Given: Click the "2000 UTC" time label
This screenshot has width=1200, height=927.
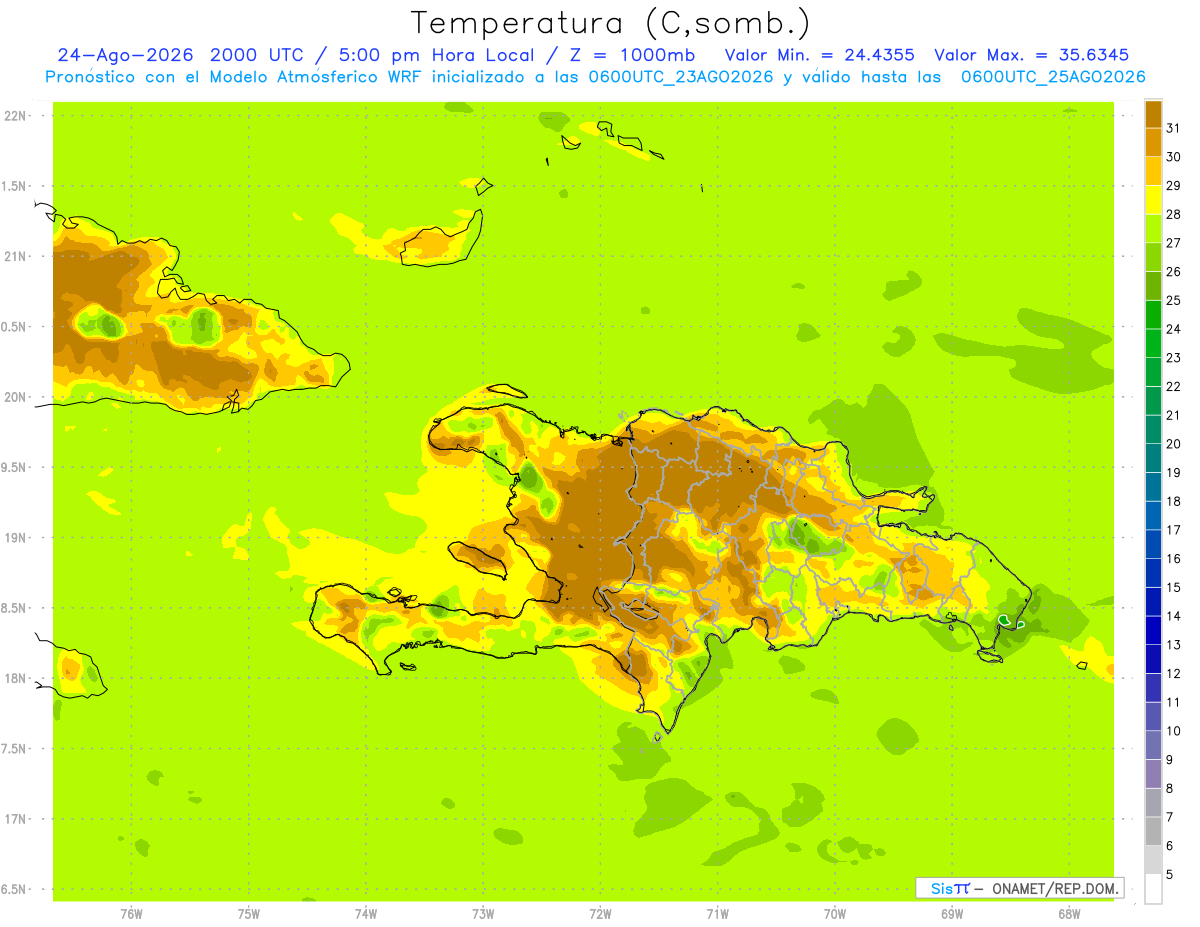Looking at the screenshot, I should pyautogui.click(x=259, y=55).
